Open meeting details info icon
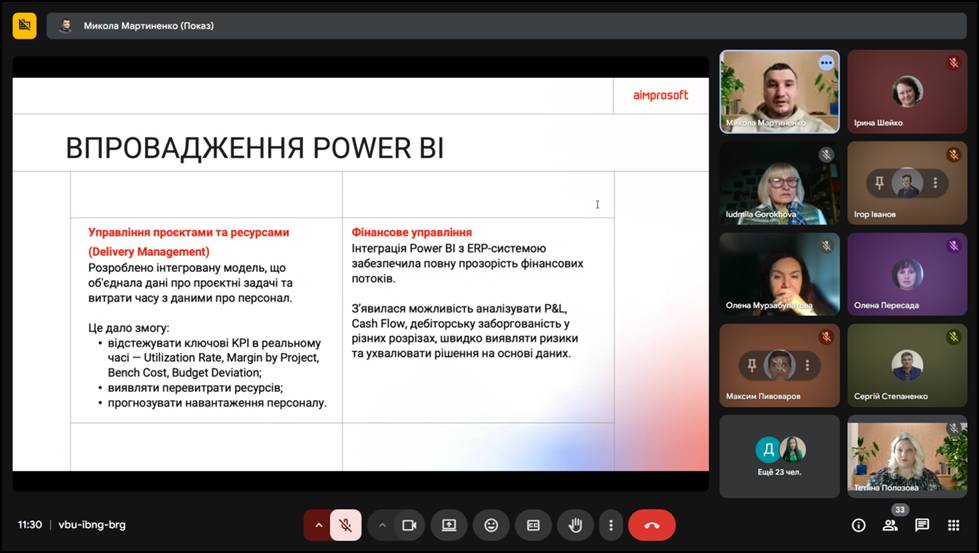 (858, 525)
